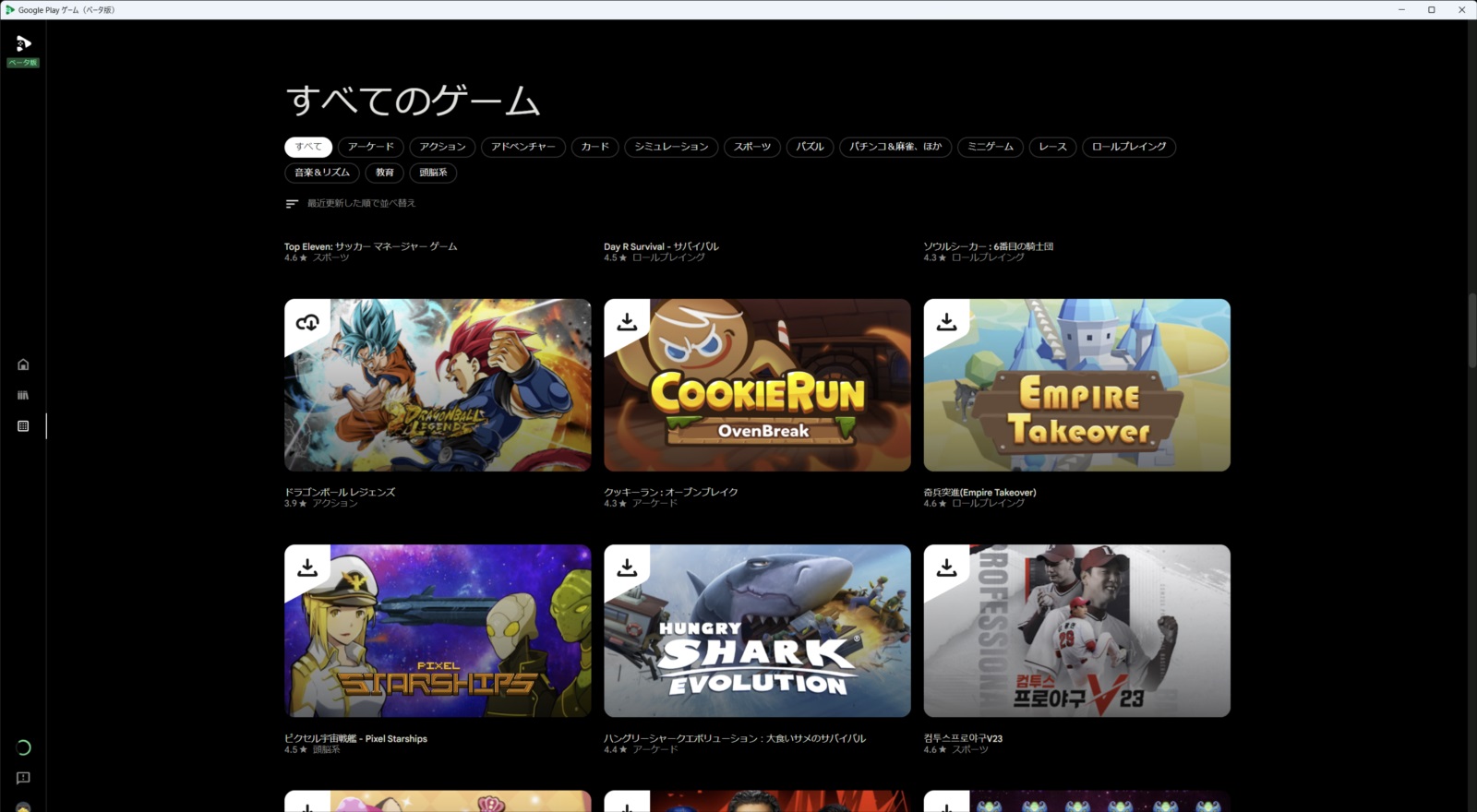Open ピクセル宇宙戦艦 - Pixel Starships title link
Image resolution: width=1477 pixels, height=812 pixels.
pyautogui.click(x=355, y=738)
